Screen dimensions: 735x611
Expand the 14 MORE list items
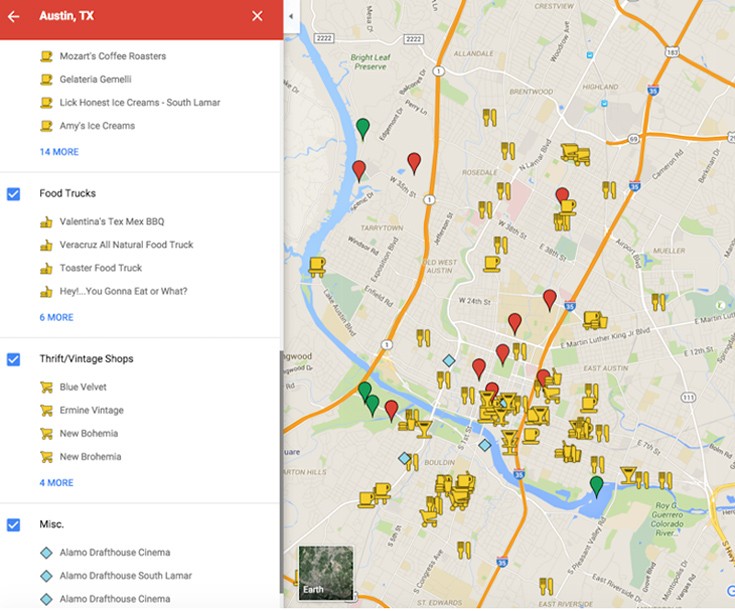(x=59, y=152)
